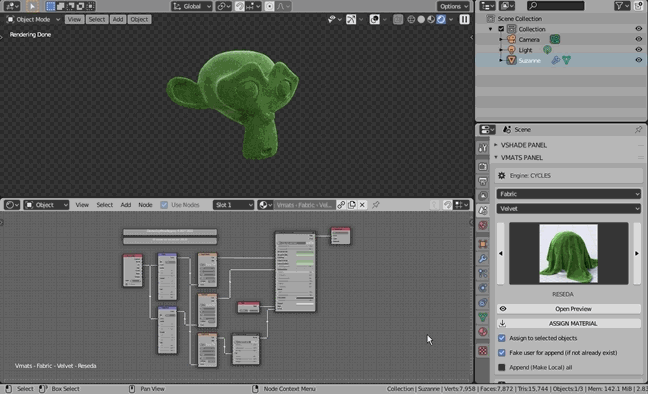
Task: Open the Slot 1 material slot dropdown
Action: [233, 205]
